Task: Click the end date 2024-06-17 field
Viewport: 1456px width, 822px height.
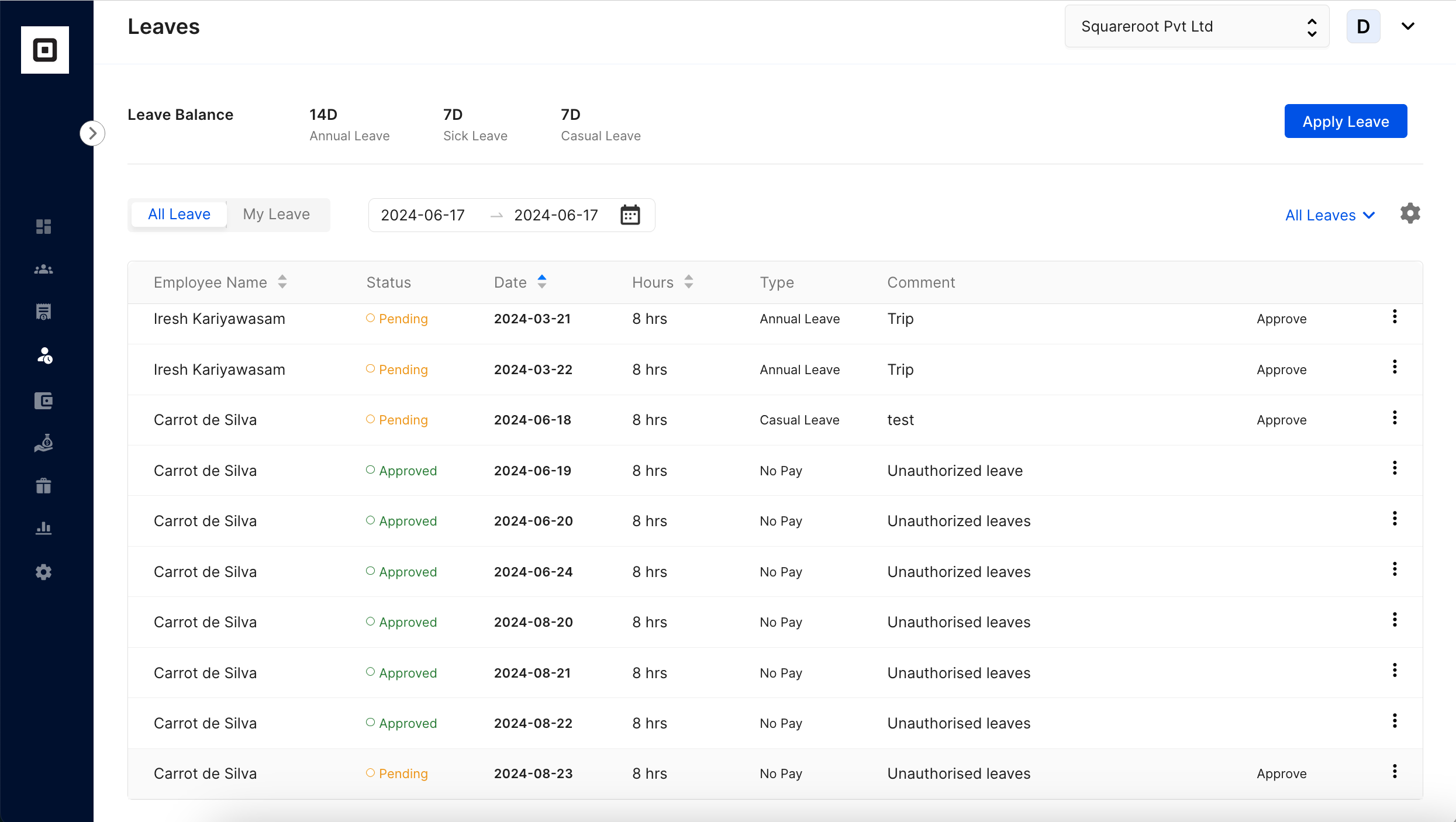Action: 556,215
